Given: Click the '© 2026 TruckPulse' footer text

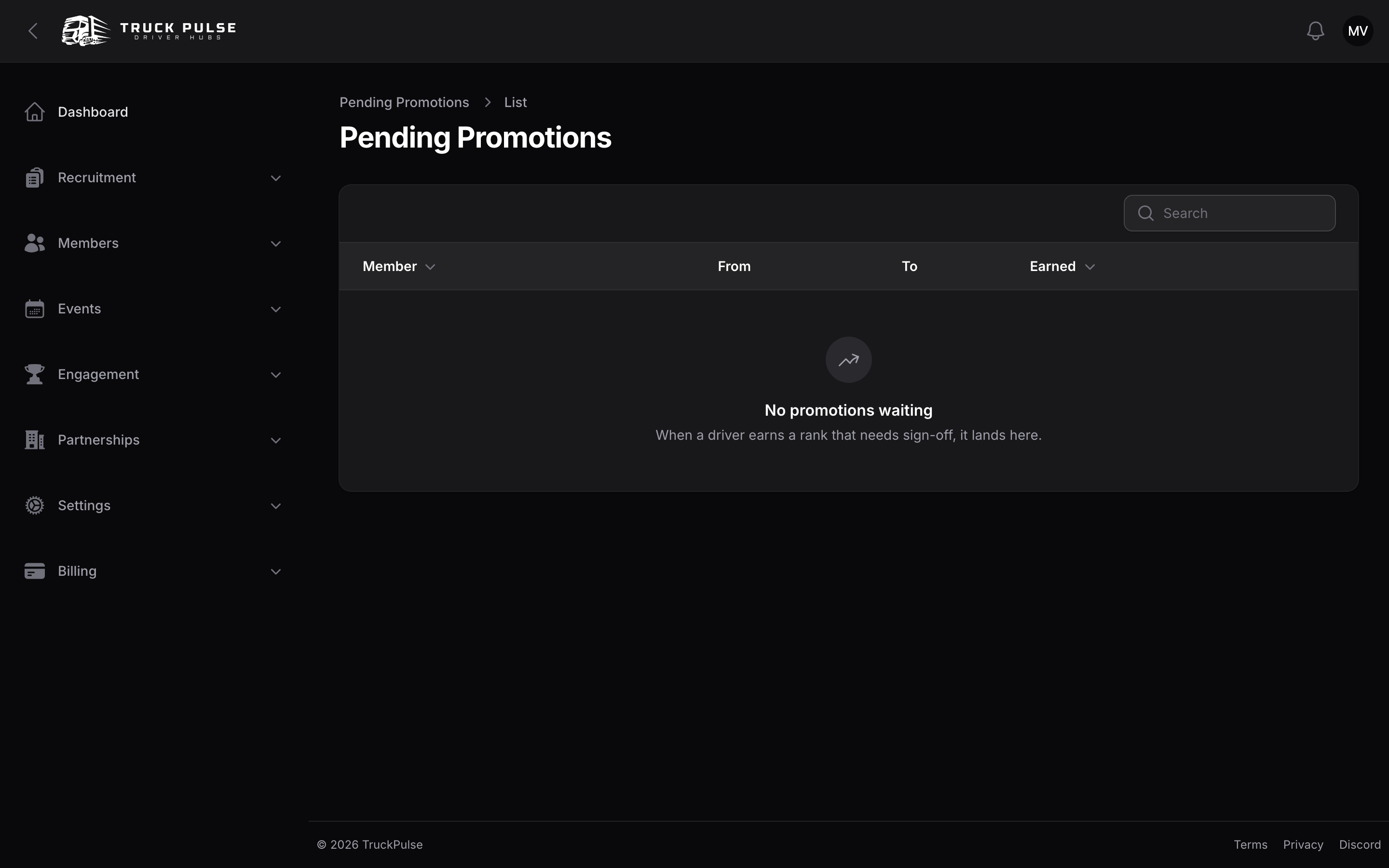Looking at the screenshot, I should click(x=369, y=844).
